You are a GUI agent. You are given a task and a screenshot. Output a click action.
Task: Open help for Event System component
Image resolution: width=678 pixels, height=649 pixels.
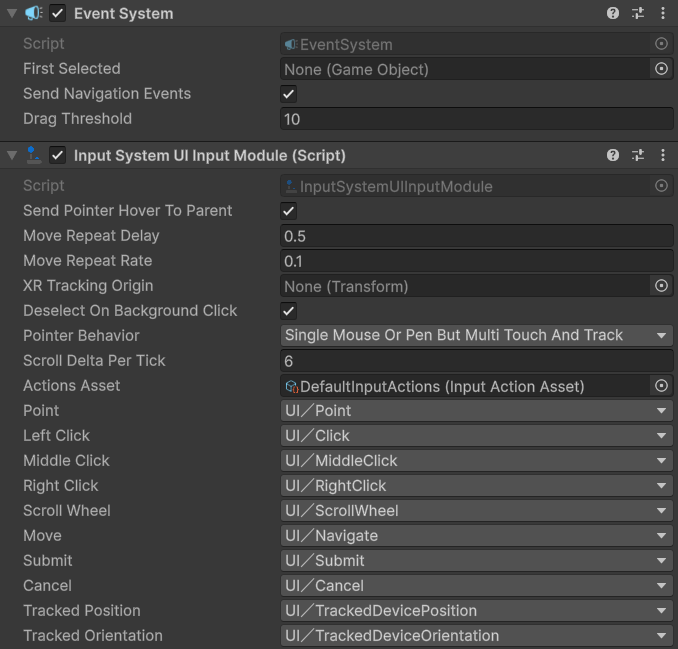click(x=613, y=13)
